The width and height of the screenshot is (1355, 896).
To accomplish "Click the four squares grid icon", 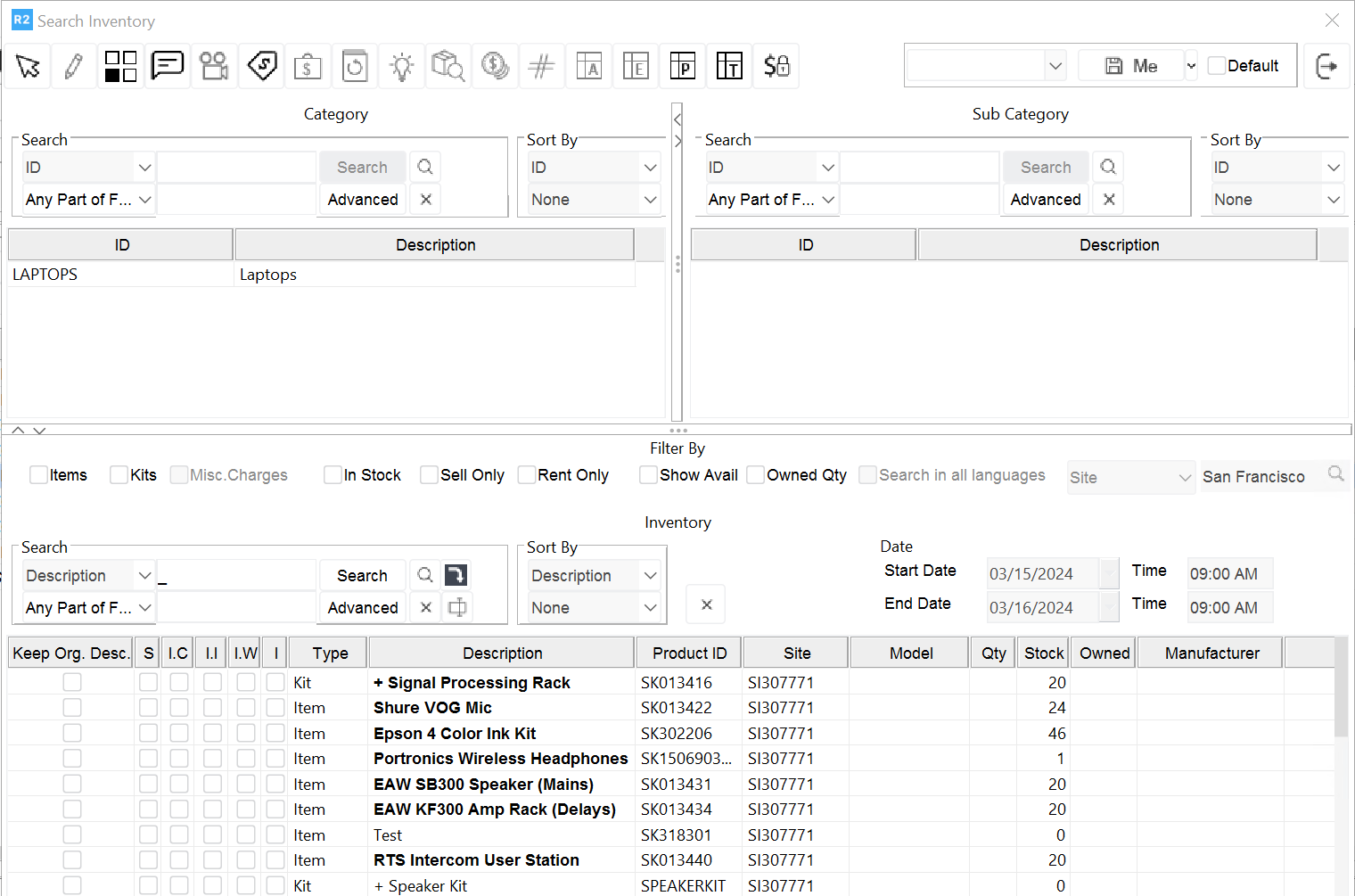I will click(121, 66).
